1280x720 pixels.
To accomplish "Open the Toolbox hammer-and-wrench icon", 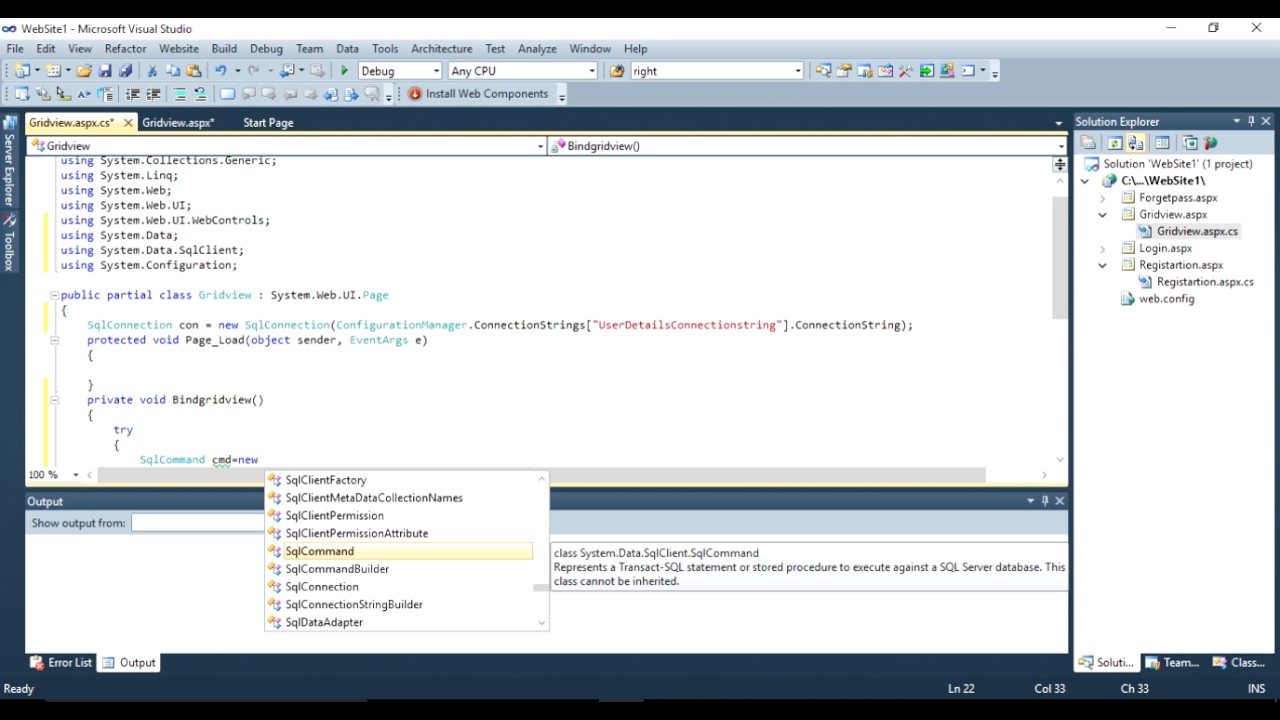I will tap(906, 71).
